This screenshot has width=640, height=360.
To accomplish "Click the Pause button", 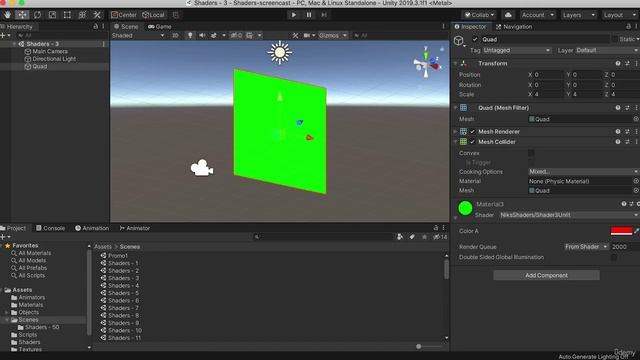I will [x=309, y=15].
